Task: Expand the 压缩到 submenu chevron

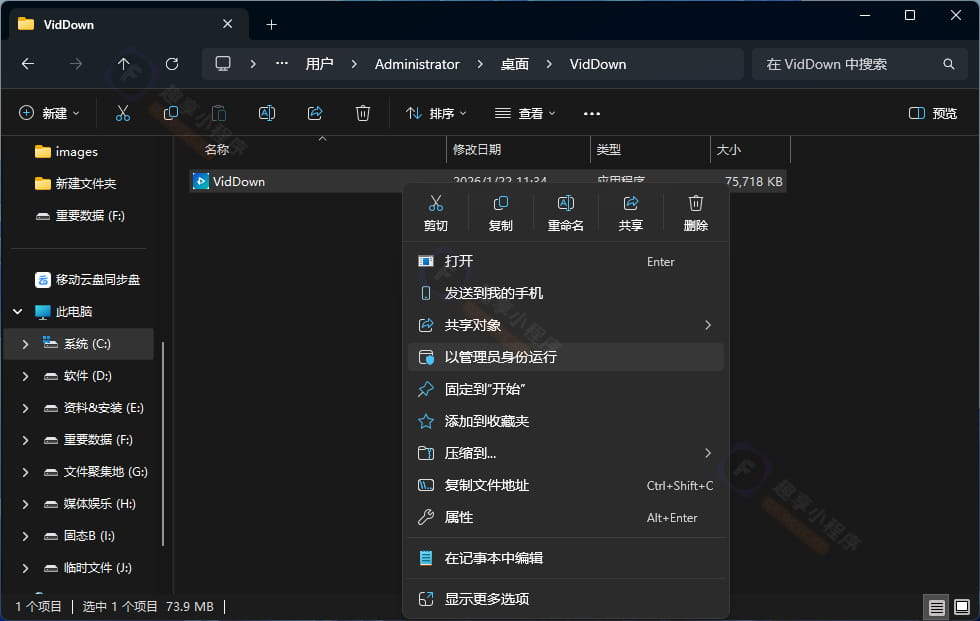Action: (x=708, y=453)
